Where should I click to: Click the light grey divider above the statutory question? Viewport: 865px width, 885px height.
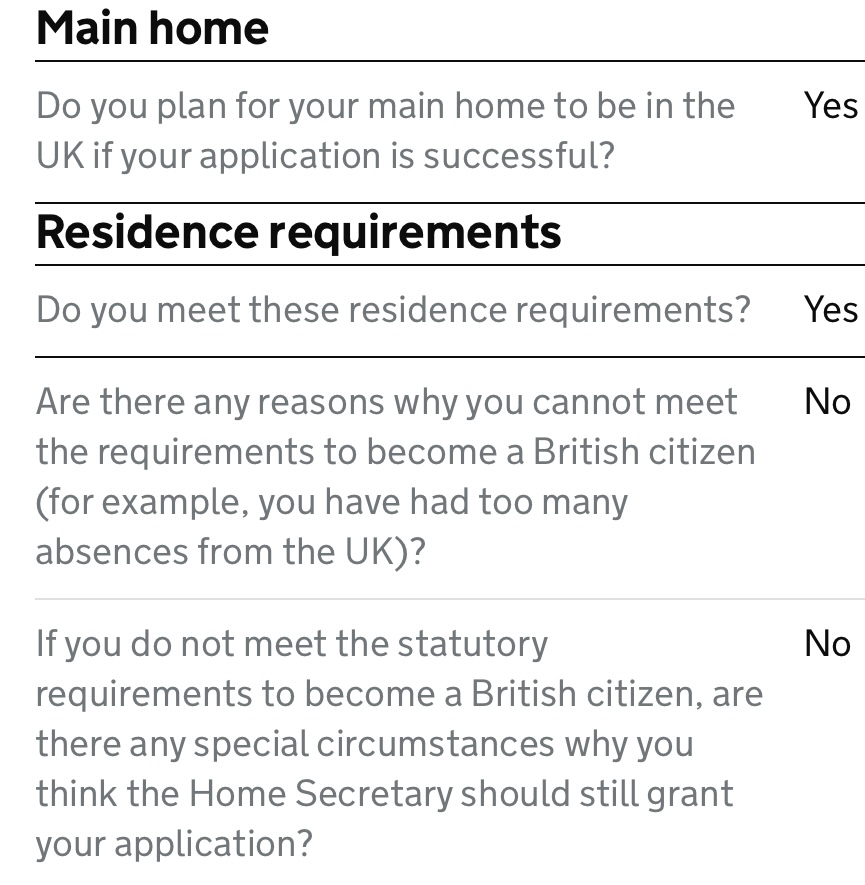(450, 599)
